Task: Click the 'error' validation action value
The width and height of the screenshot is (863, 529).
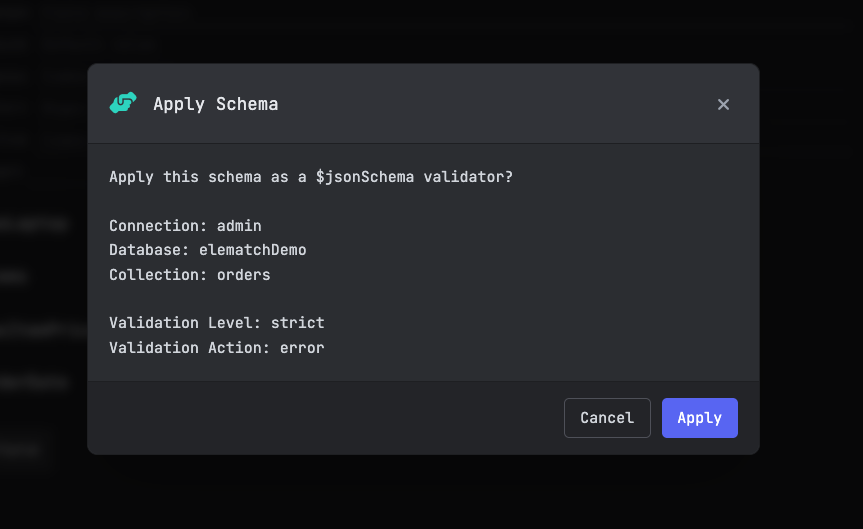Action: point(302,347)
